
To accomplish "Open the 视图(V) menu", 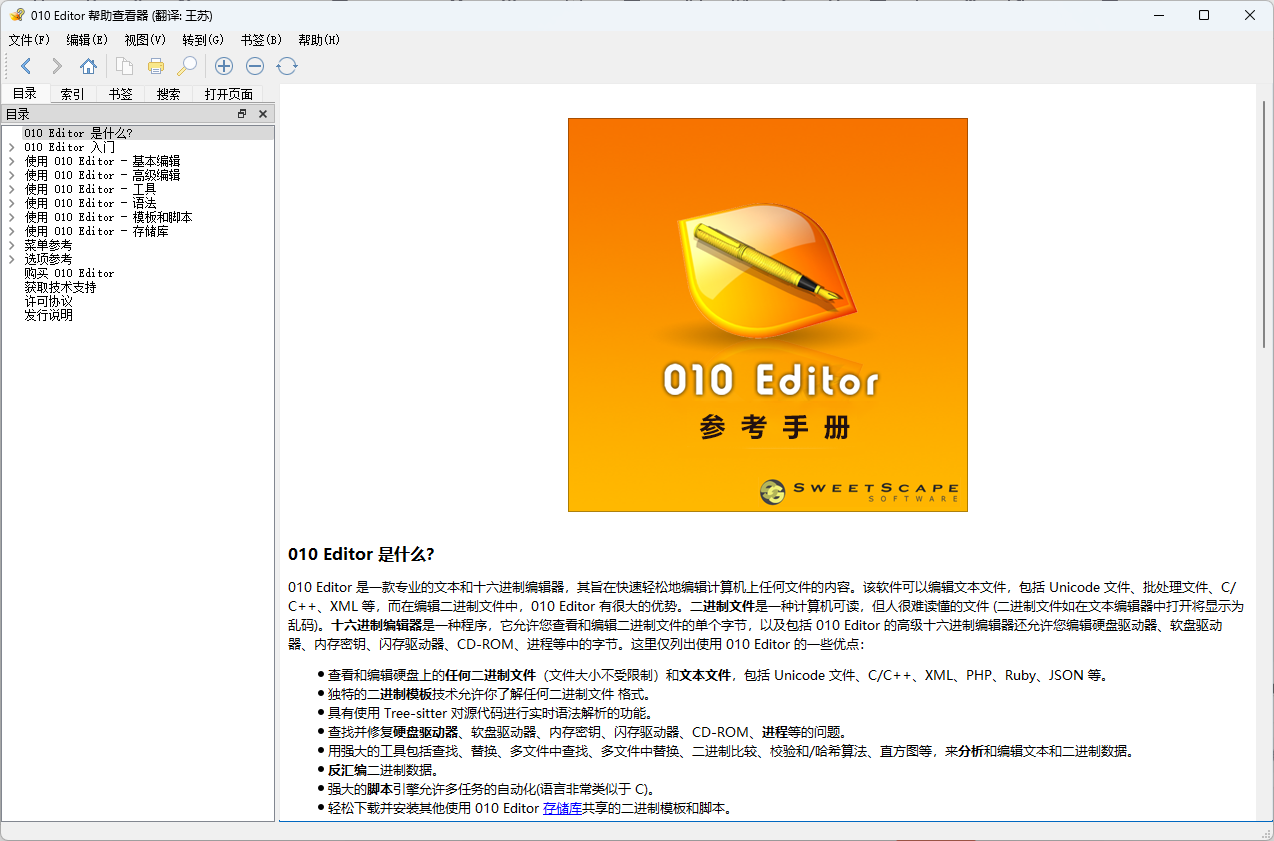I will (145, 40).
